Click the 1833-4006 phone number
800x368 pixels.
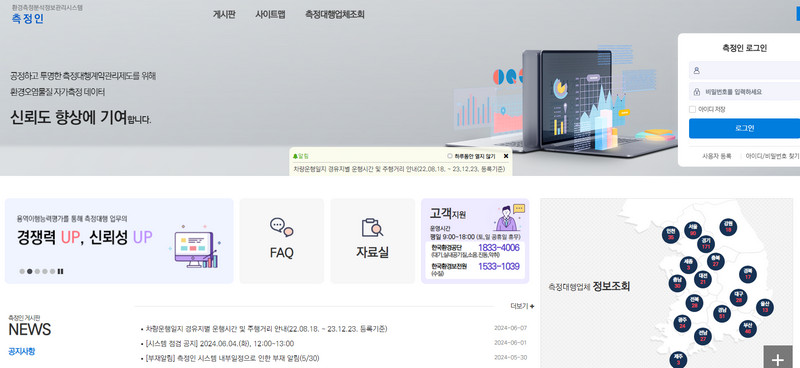pyautogui.click(x=498, y=248)
